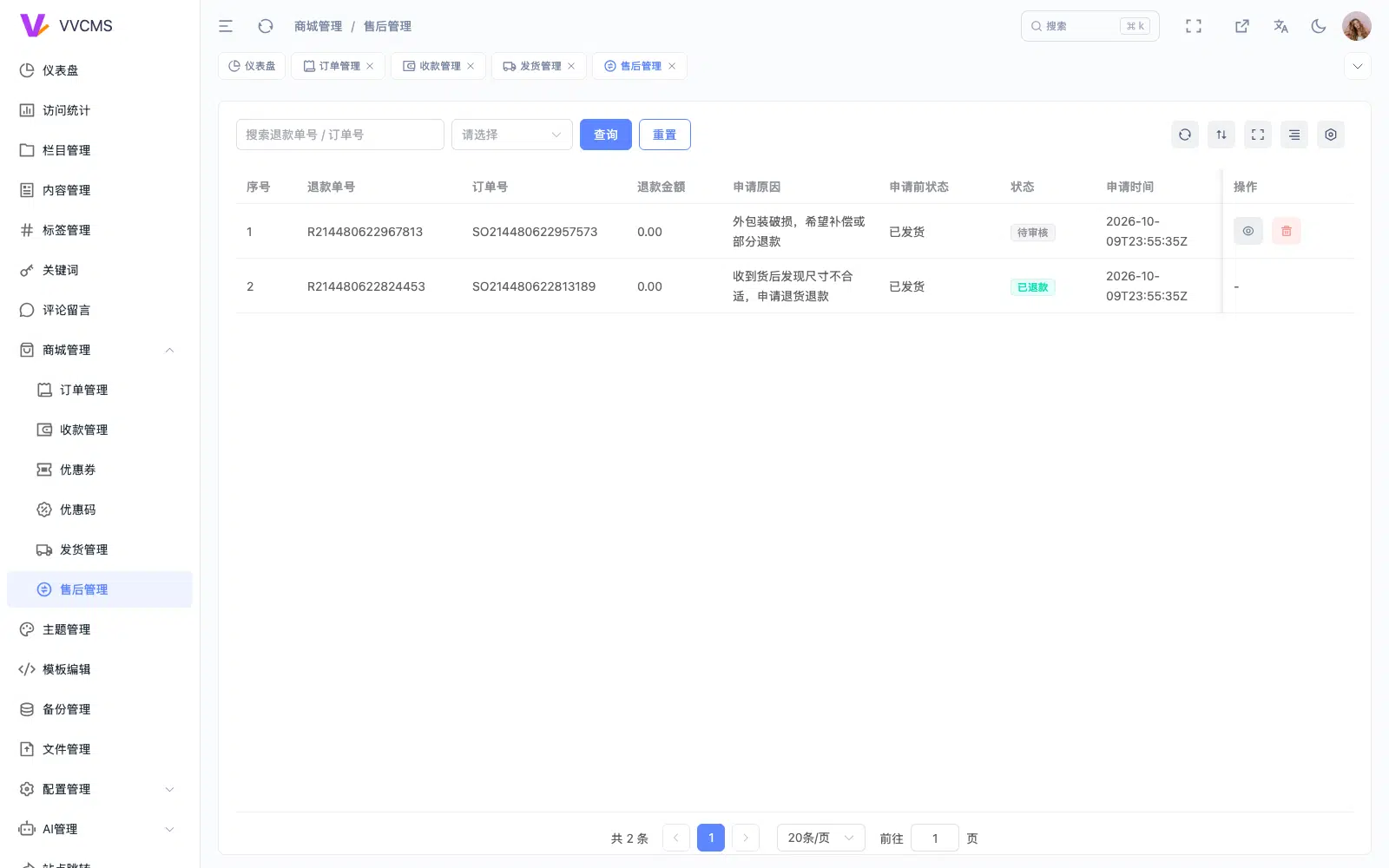Expand the table to fullscreen

coord(1258,135)
